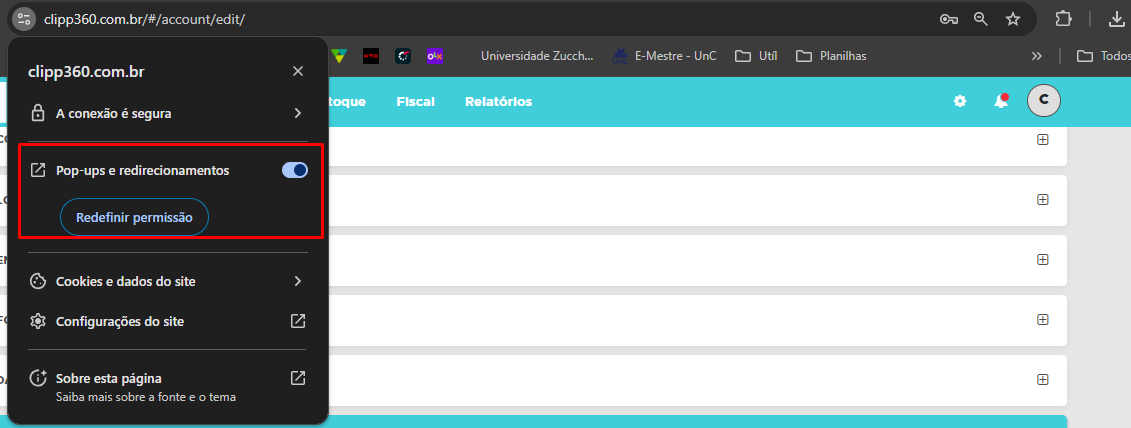The image size is (1131, 428).
Task: Open the browser extensions puzzle icon
Action: point(1064,19)
